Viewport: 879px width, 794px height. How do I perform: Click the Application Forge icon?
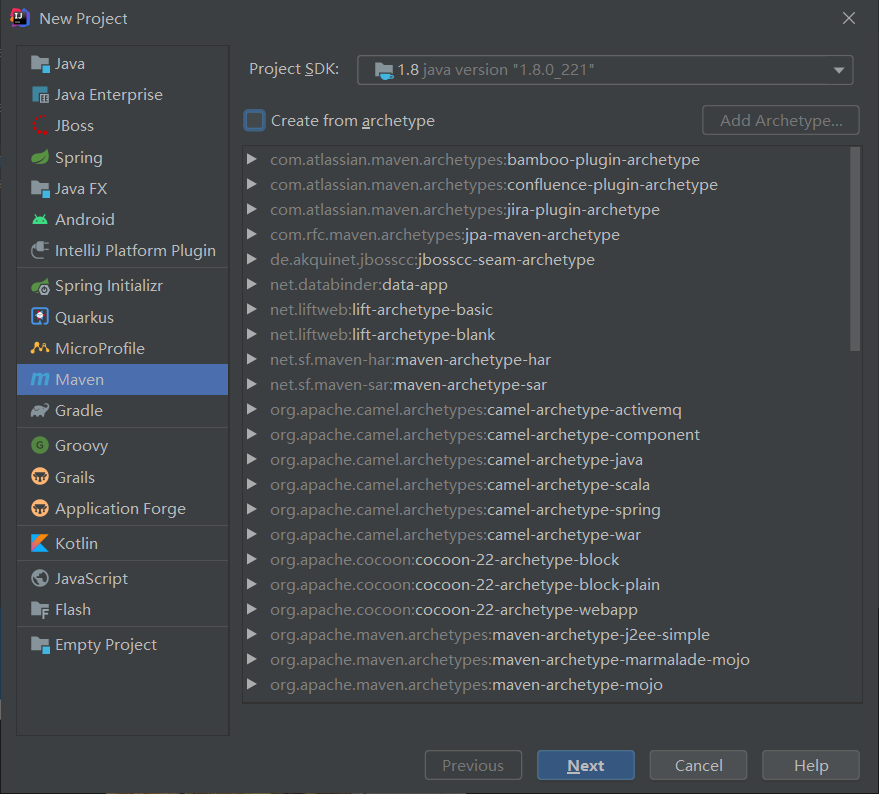click(x=40, y=508)
